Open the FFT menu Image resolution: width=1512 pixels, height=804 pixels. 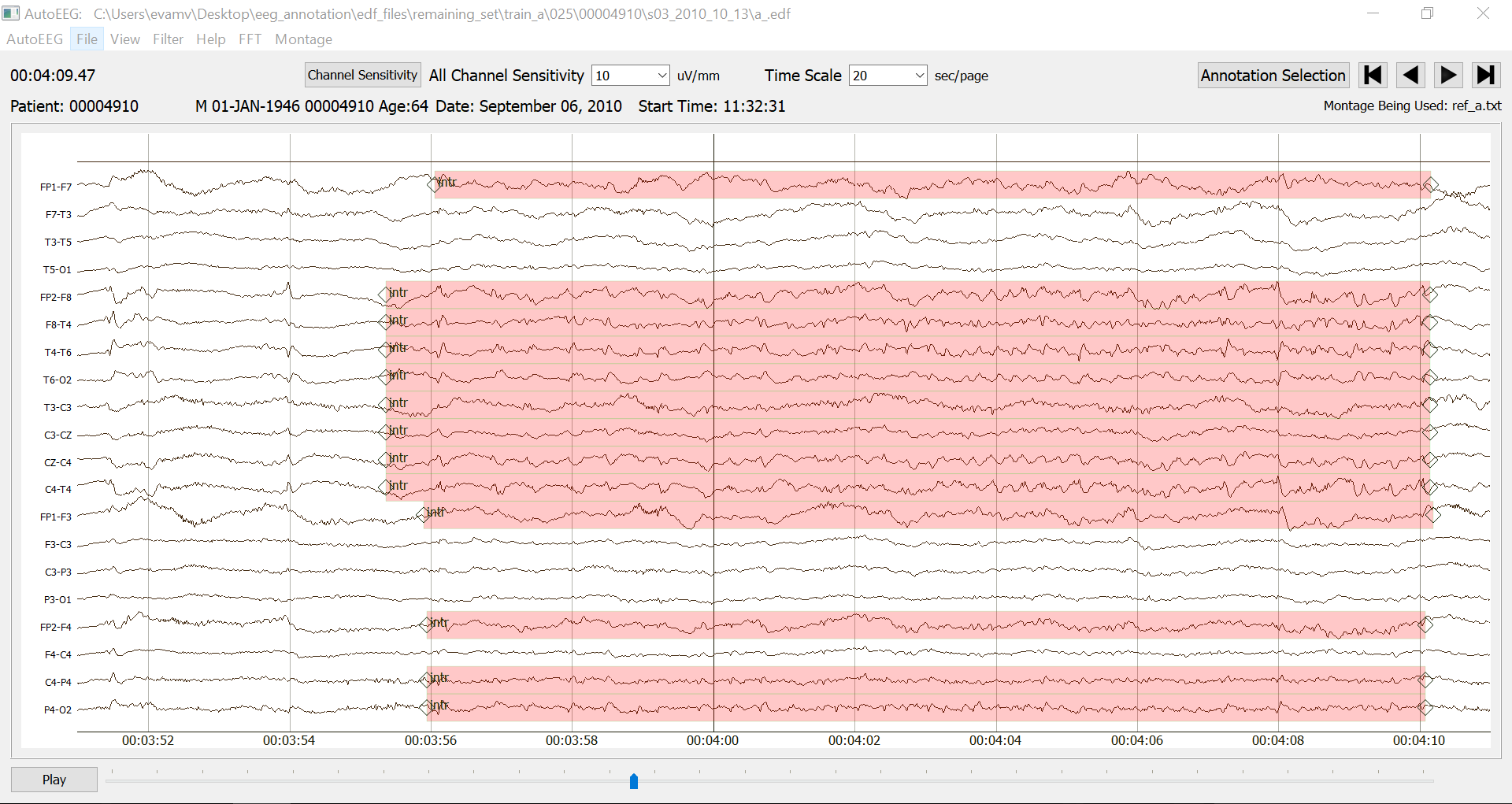250,39
